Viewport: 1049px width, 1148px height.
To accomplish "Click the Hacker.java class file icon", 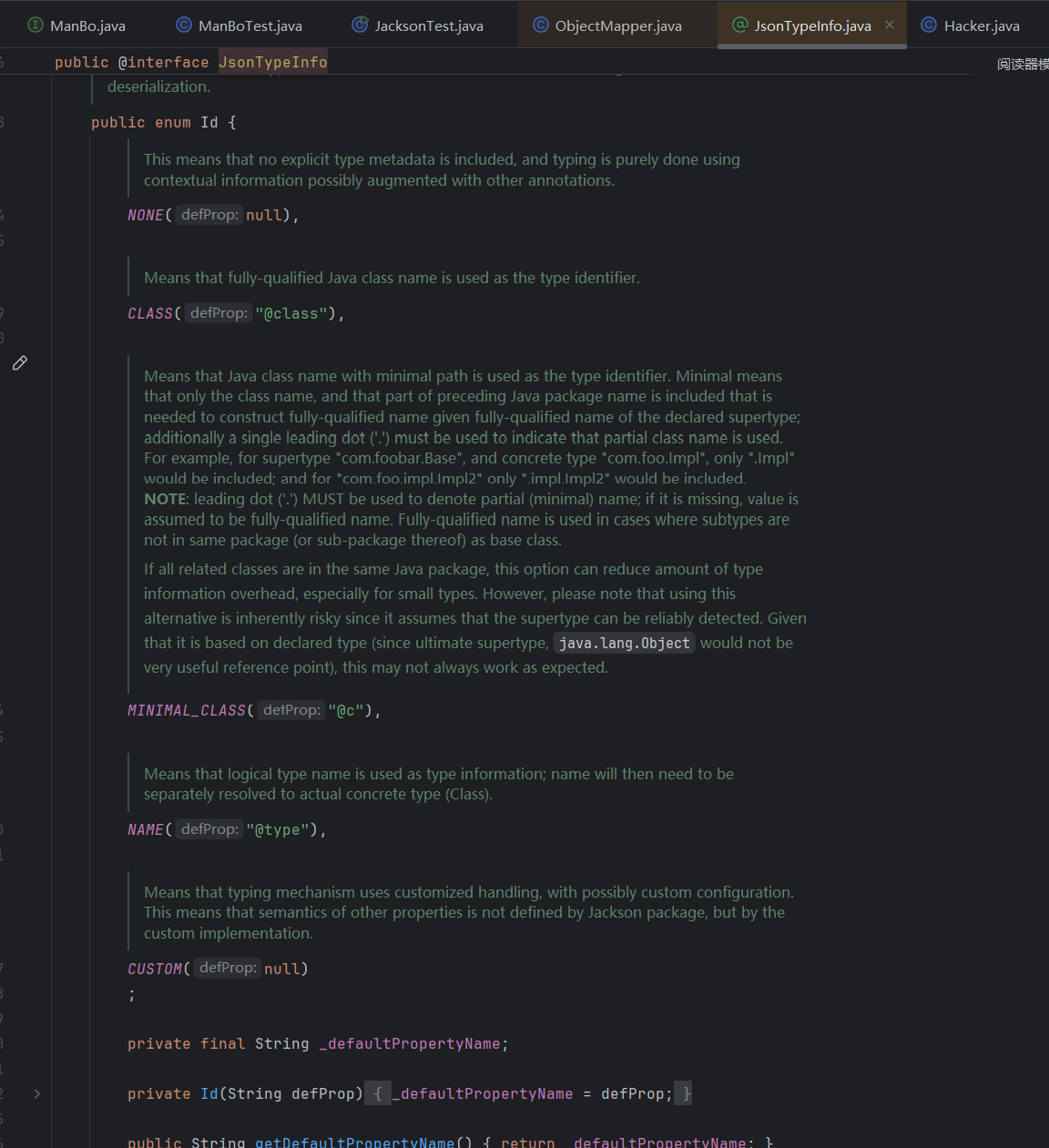I will (929, 25).
